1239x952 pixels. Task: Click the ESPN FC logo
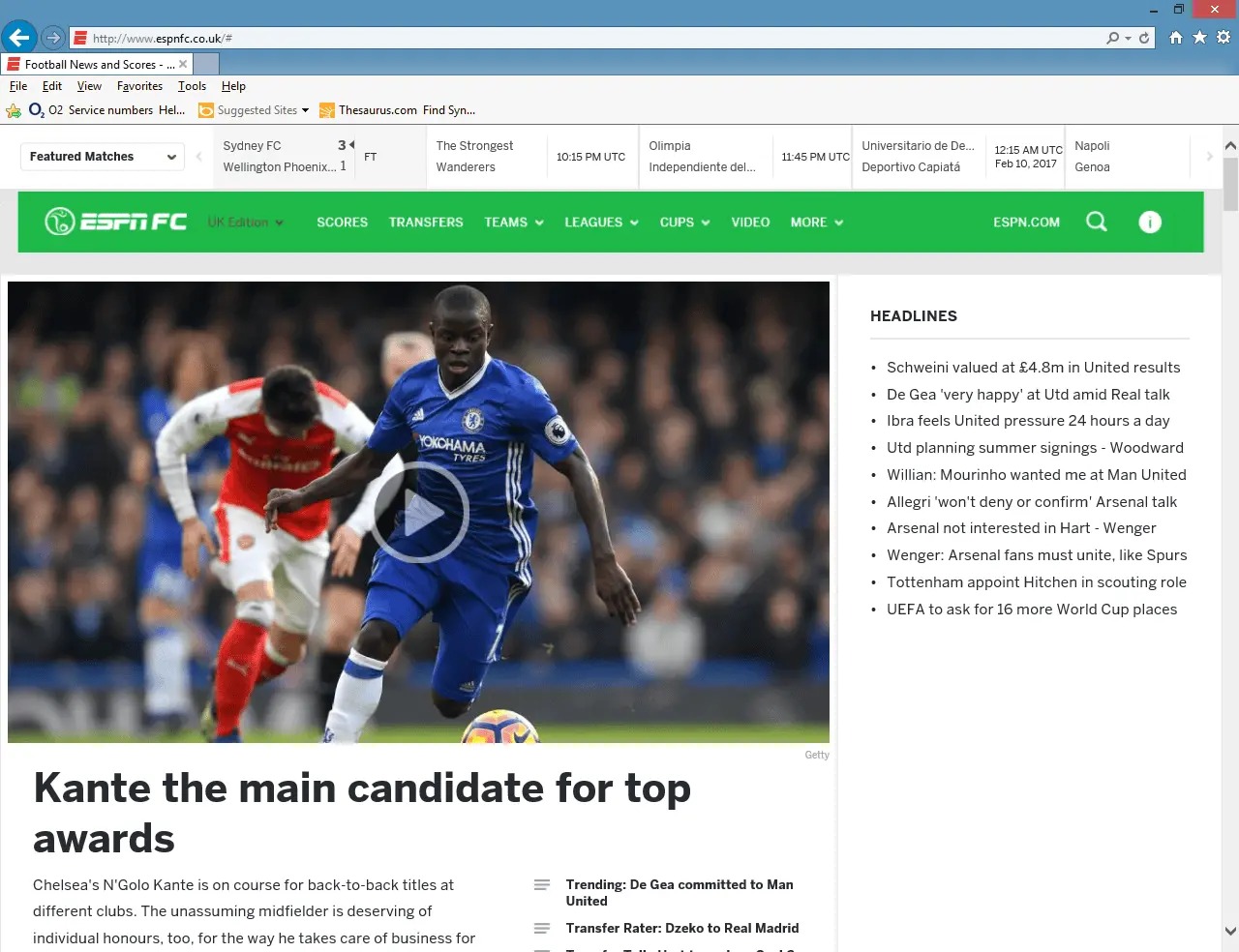tap(116, 222)
